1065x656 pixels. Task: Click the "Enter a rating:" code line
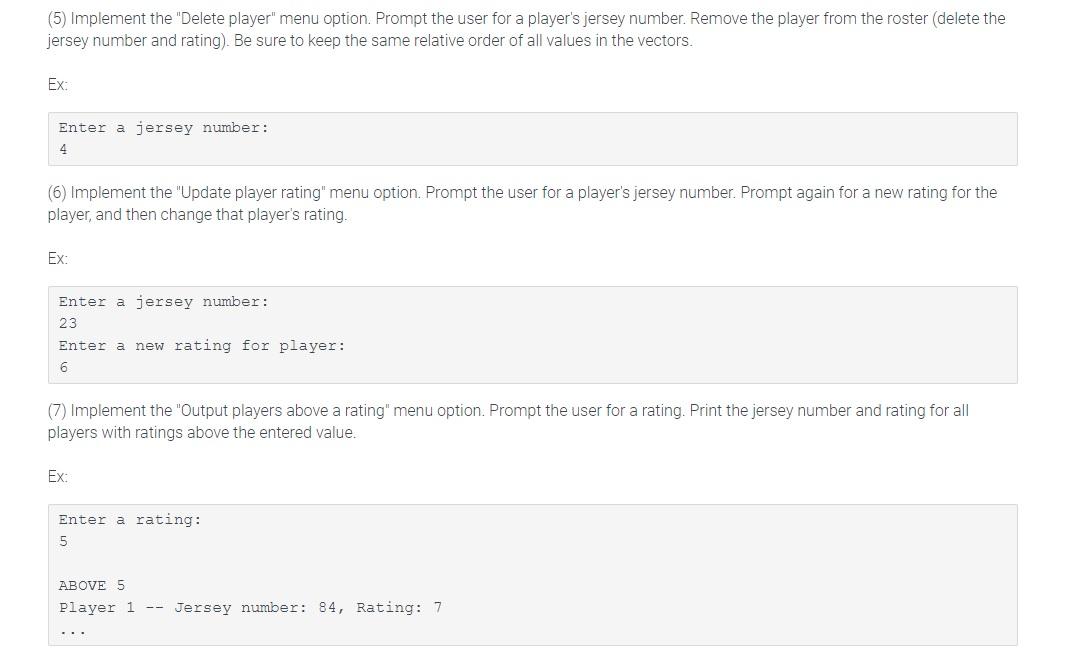(x=130, y=520)
